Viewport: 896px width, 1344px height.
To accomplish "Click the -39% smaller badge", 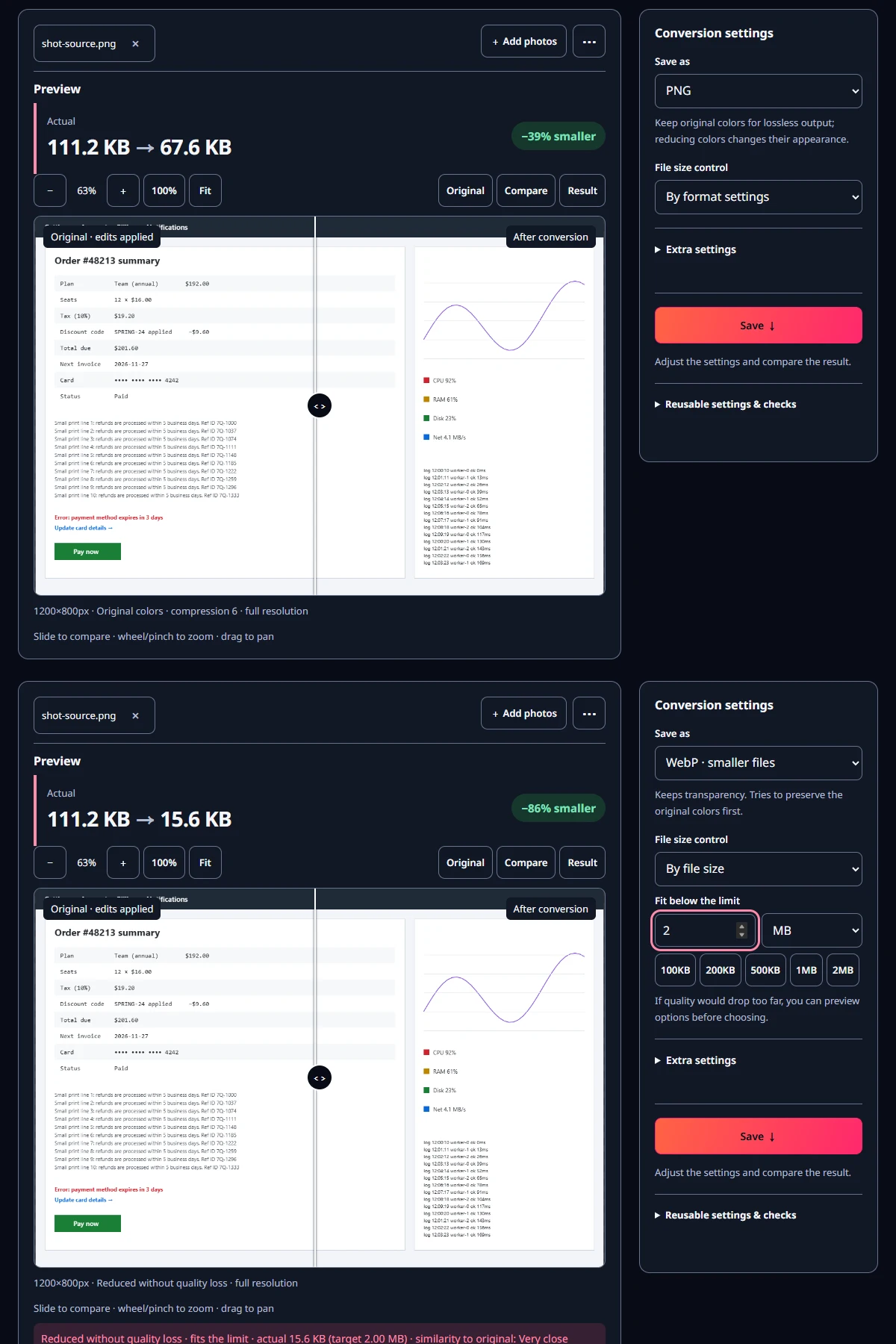I will click(x=559, y=137).
